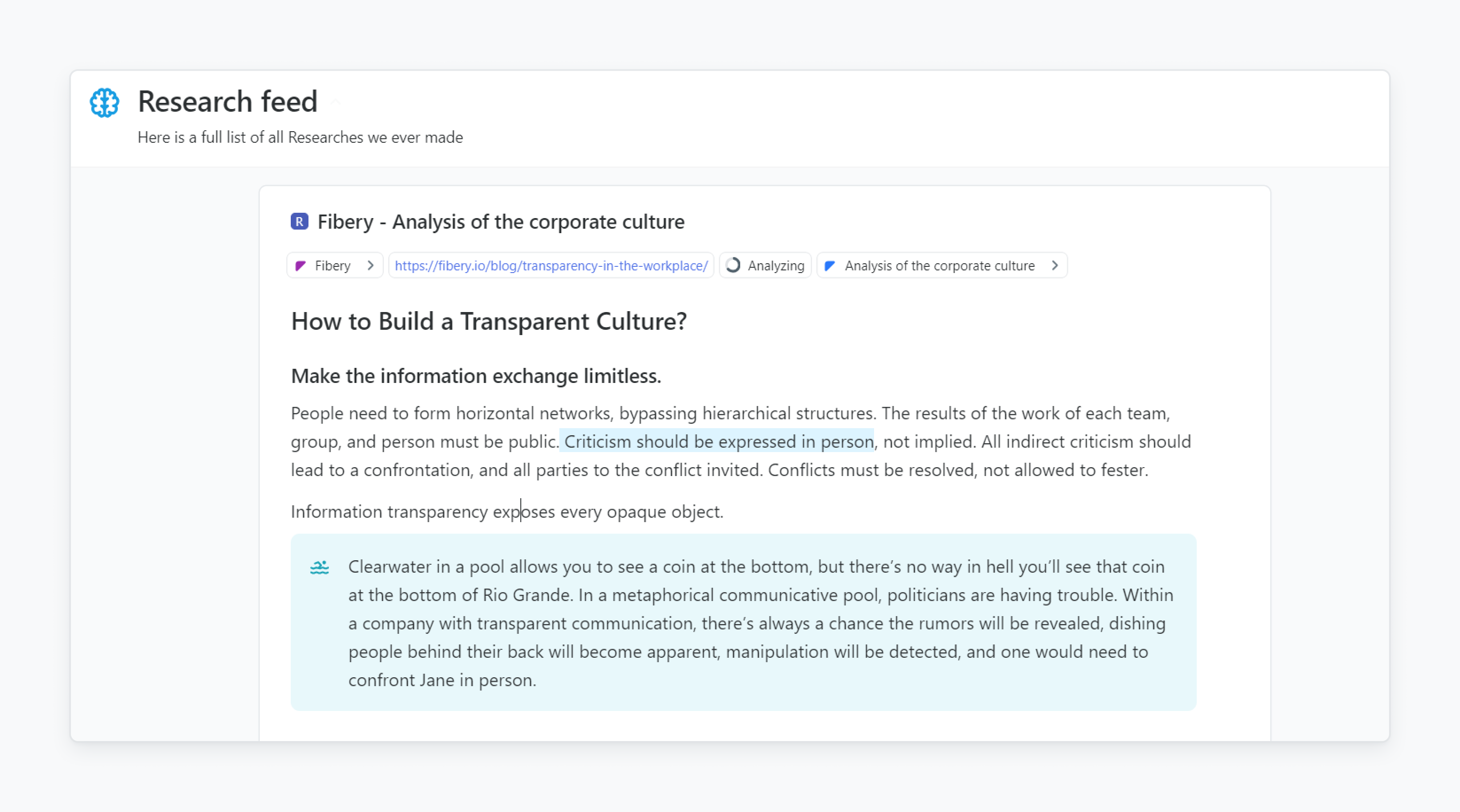The width and height of the screenshot is (1460, 812).
Task: Click the Analyzing spinner icon
Action: click(733, 265)
